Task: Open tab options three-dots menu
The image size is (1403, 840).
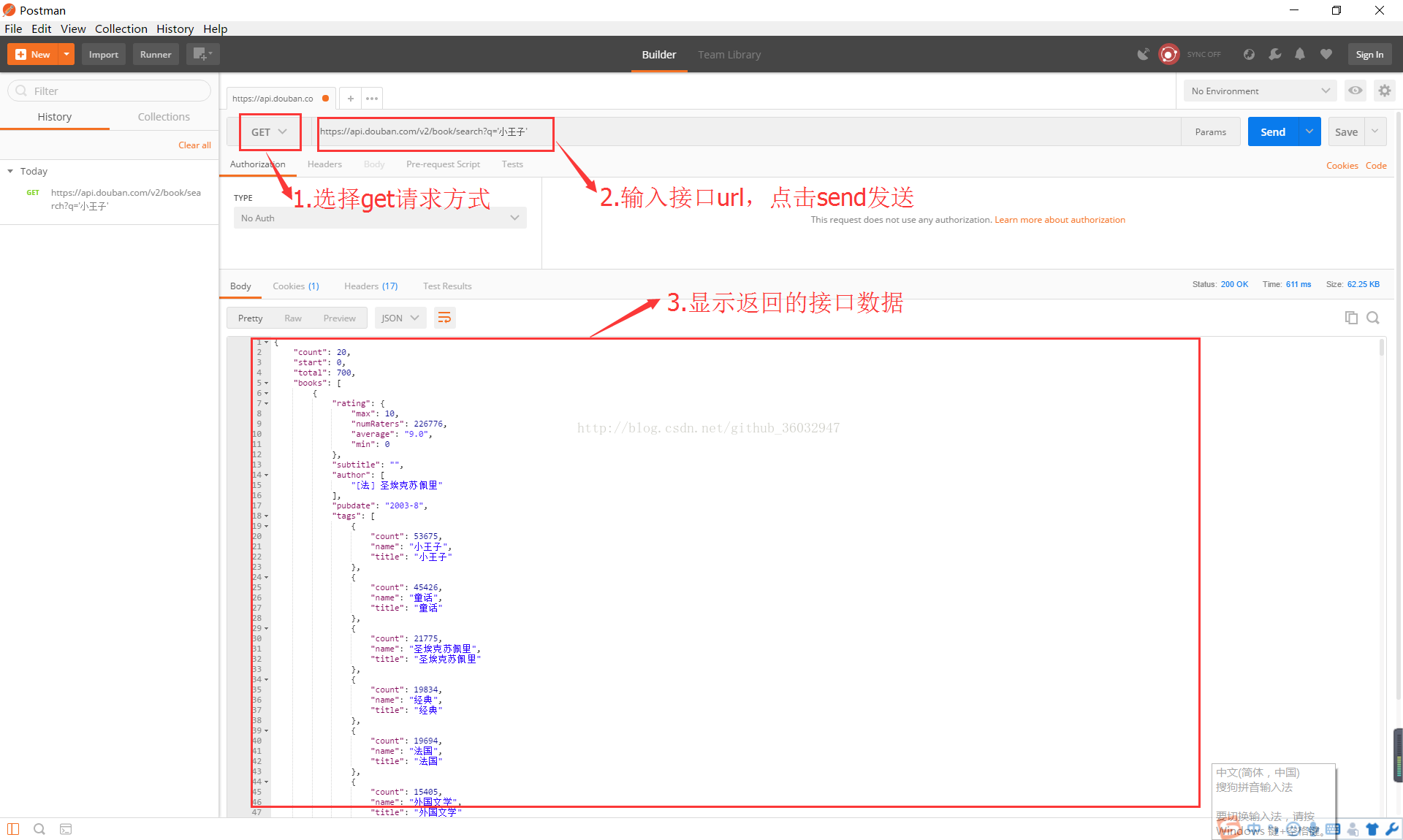Action: [372, 99]
